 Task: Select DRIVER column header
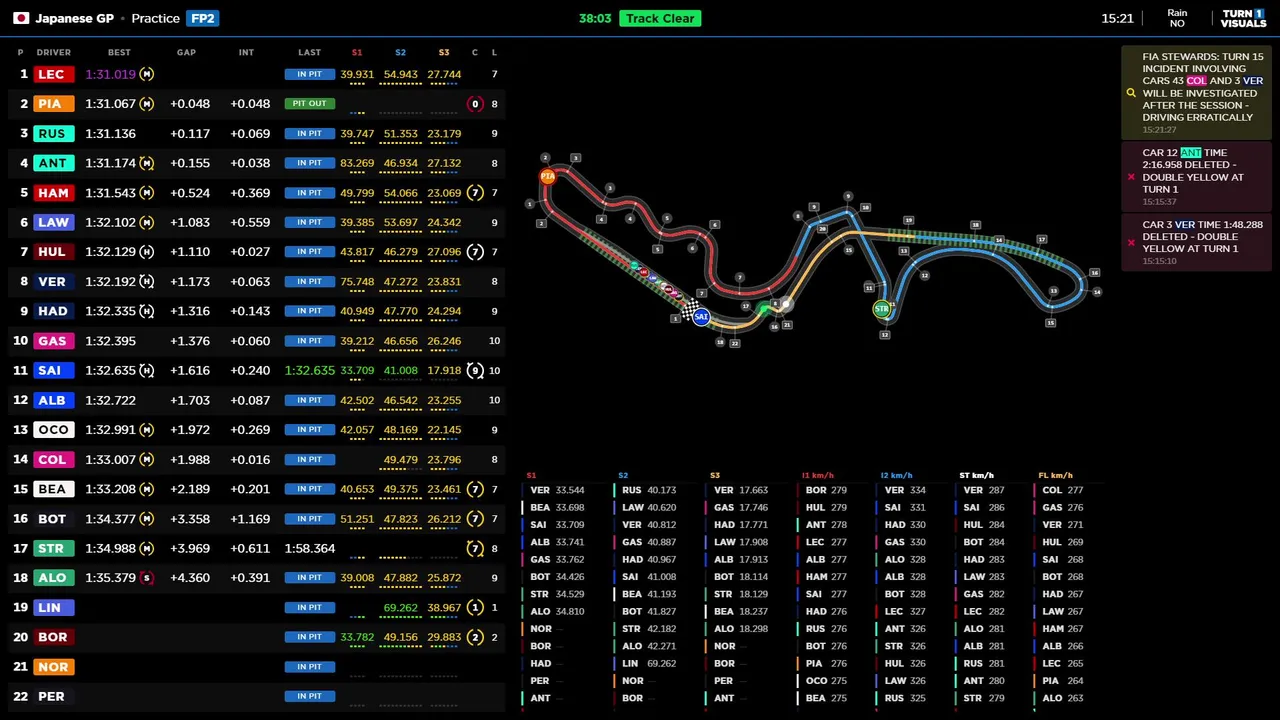pyautogui.click(x=54, y=52)
